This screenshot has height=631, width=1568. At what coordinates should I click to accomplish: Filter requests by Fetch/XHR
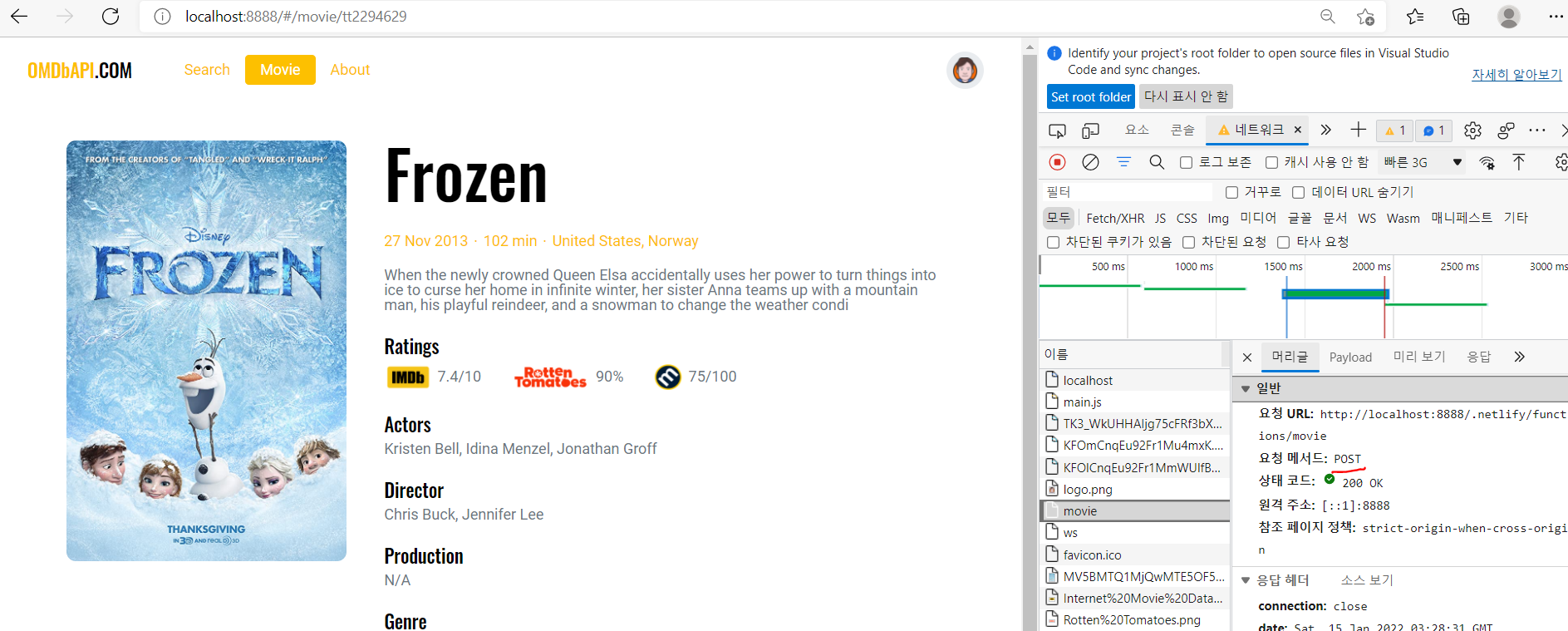point(1115,218)
